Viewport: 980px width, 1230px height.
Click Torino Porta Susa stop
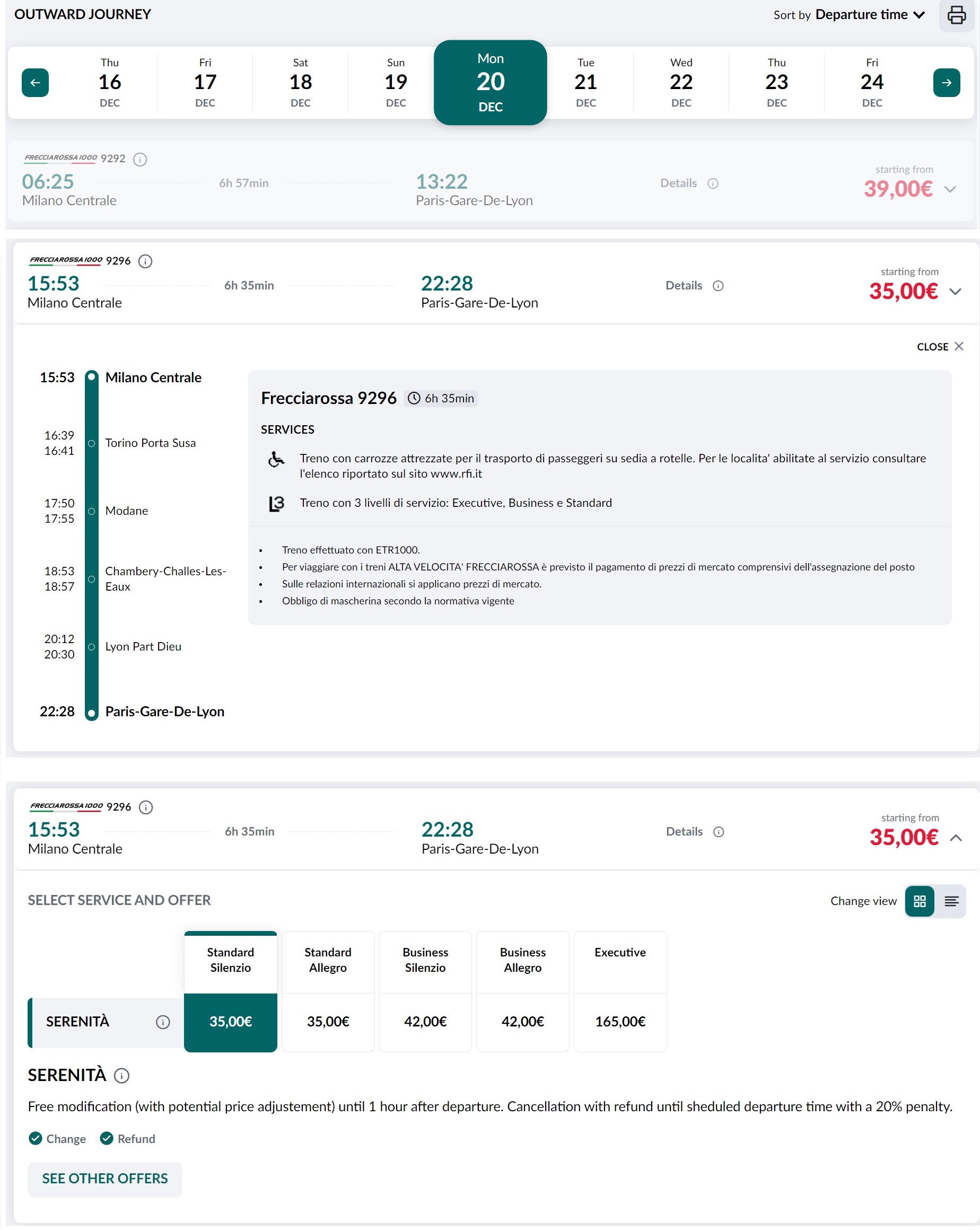point(150,443)
